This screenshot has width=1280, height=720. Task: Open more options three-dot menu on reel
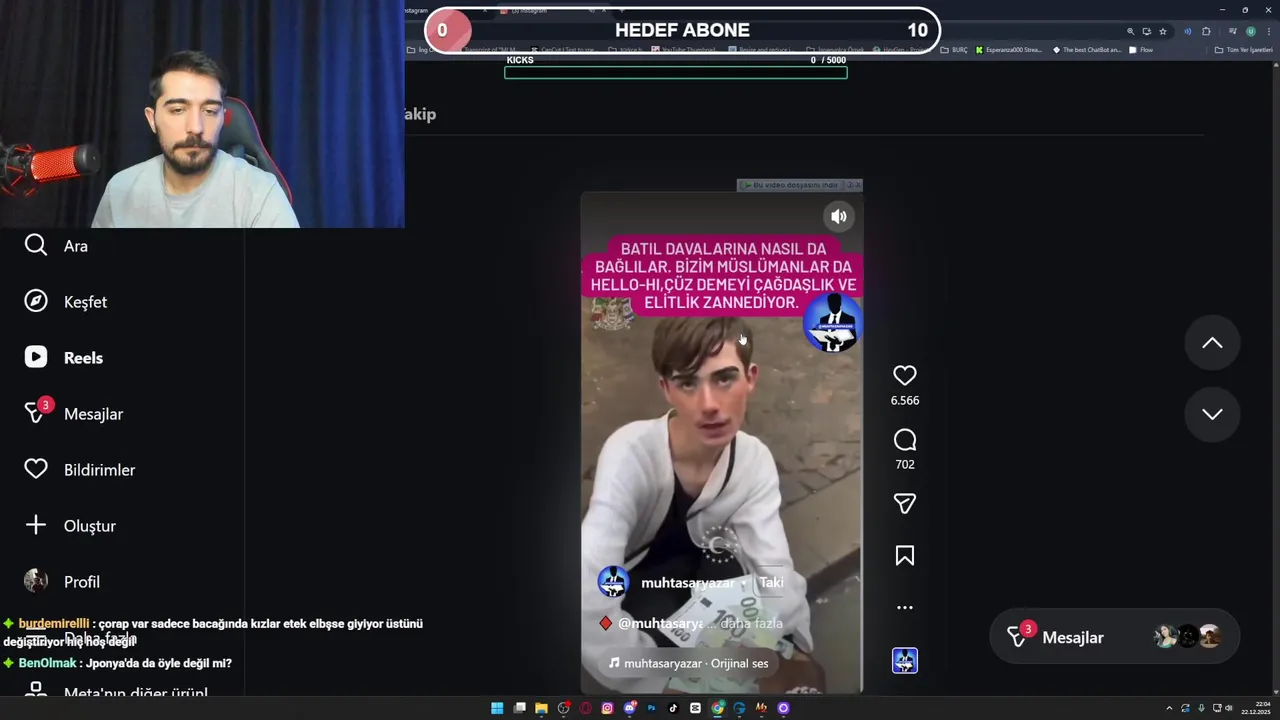pos(905,607)
